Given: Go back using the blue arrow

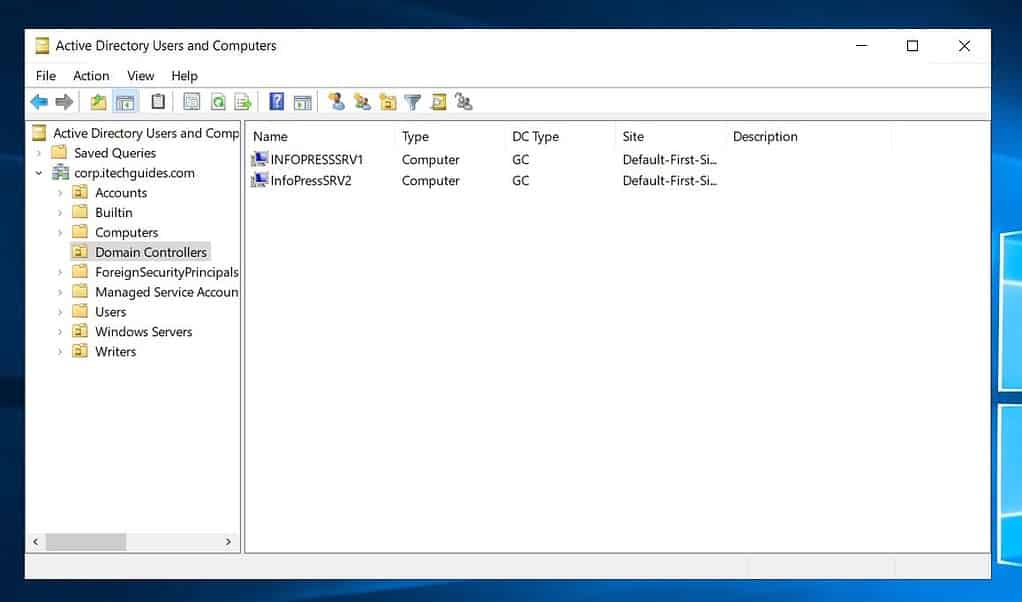Looking at the screenshot, I should 39,102.
